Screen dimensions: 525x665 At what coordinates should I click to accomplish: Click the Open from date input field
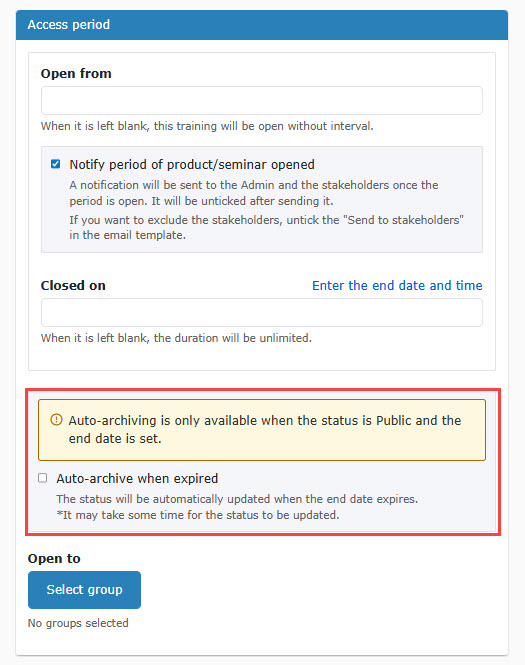pos(262,101)
